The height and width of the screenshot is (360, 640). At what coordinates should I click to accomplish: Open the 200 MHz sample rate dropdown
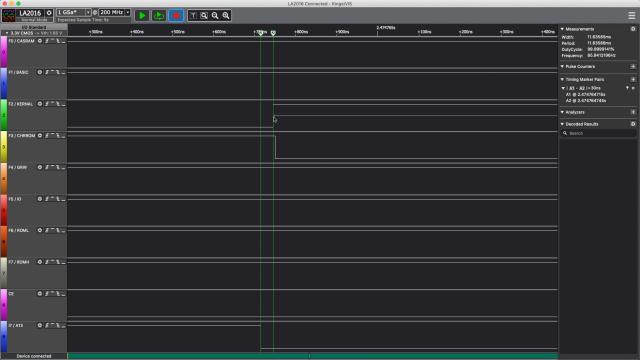coord(115,12)
